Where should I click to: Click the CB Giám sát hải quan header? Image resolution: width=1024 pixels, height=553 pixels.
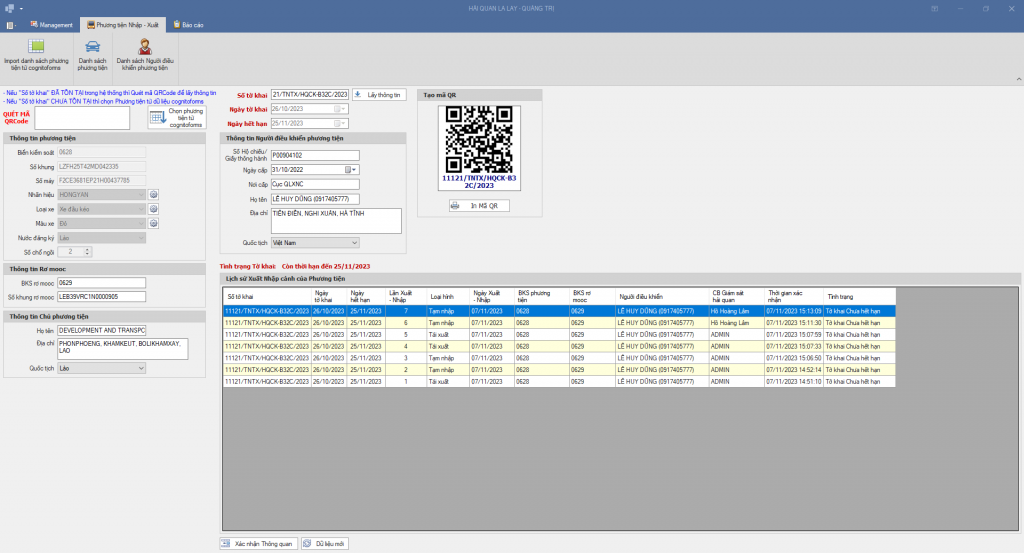[737, 296]
